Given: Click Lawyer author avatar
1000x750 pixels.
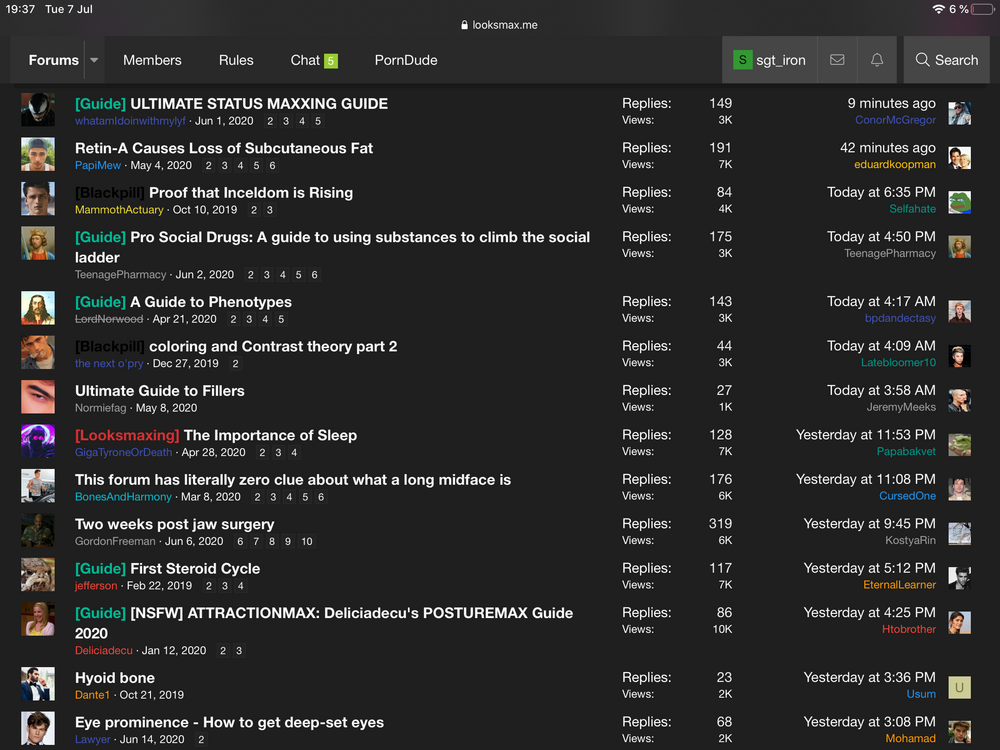Looking at the screenshot, I should 38,728.
